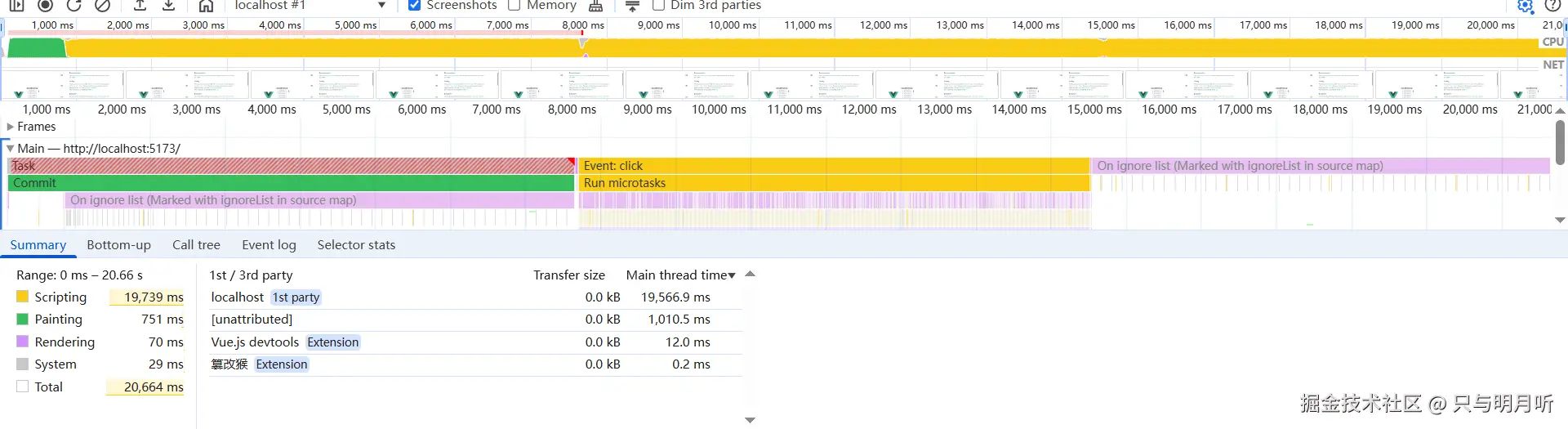
Task: Click the 70 ms Rendering value
Action: [166, 342]
